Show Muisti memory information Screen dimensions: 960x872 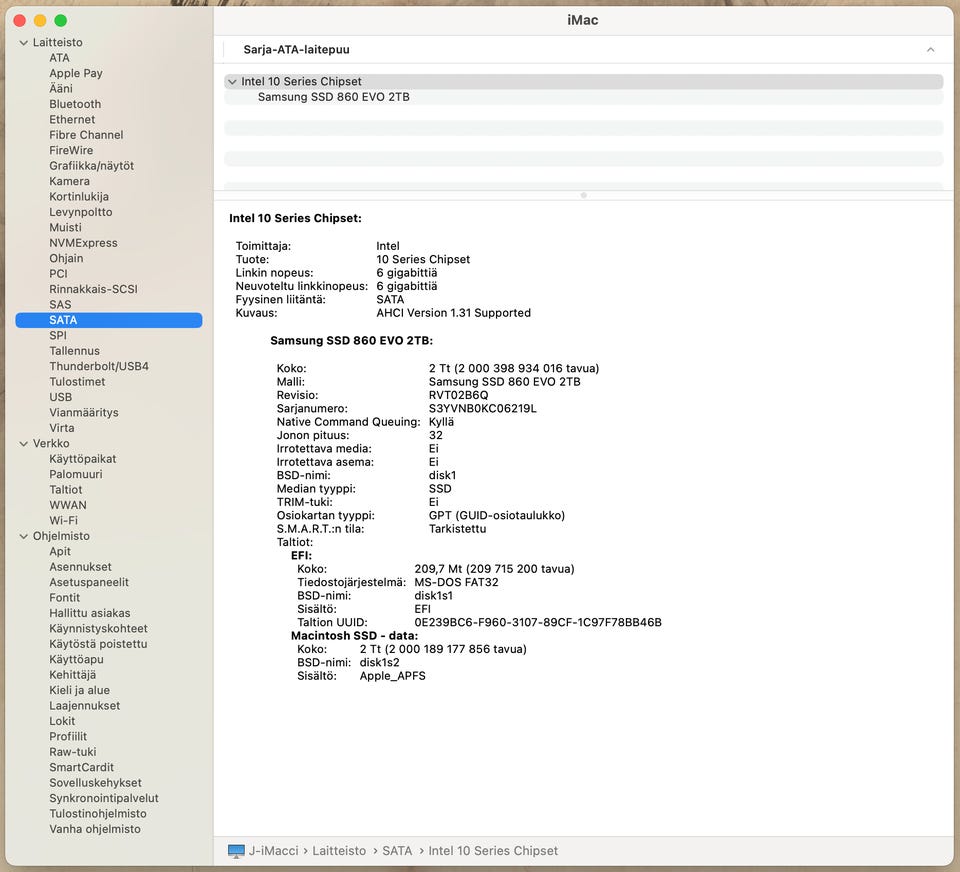(66, 227)
